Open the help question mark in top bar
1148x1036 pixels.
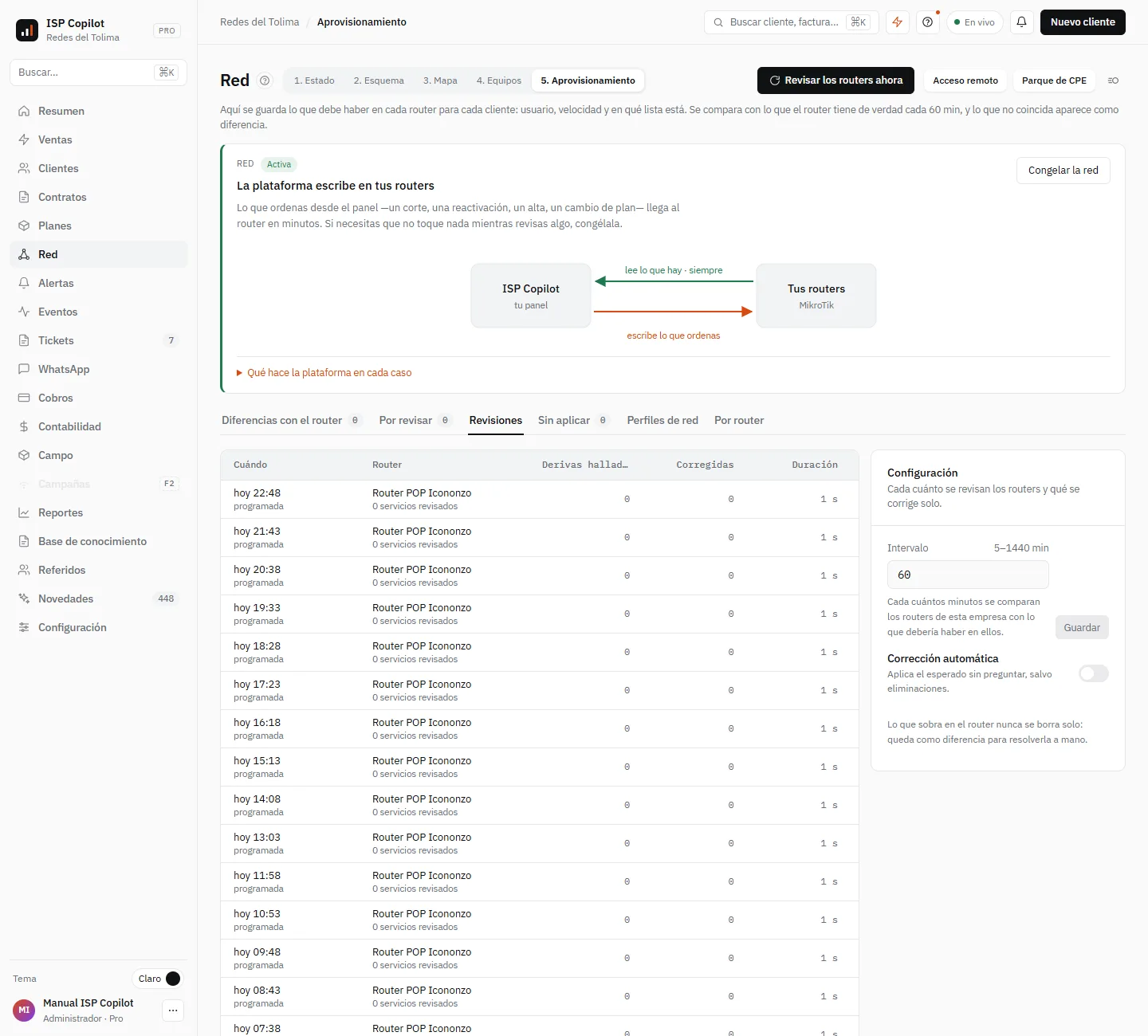tap(927, 22)
